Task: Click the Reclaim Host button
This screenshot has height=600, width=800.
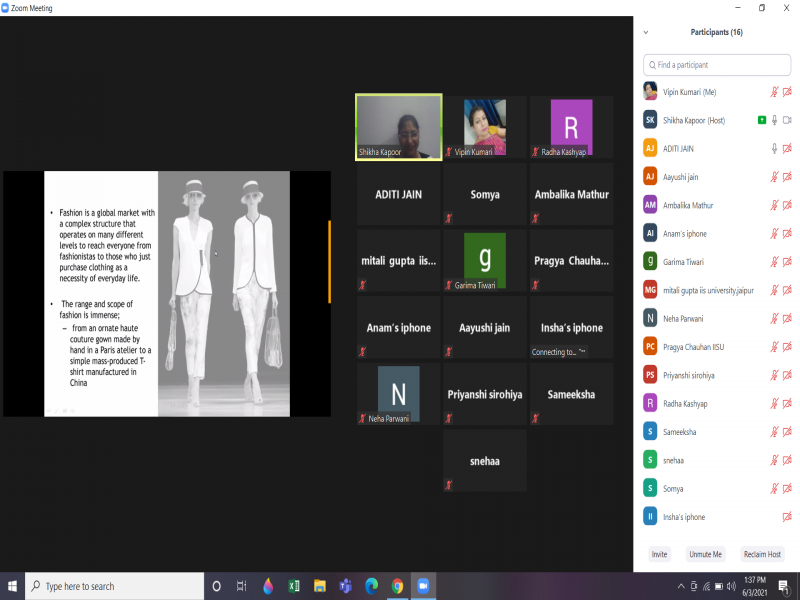Action: pos(763,554)
